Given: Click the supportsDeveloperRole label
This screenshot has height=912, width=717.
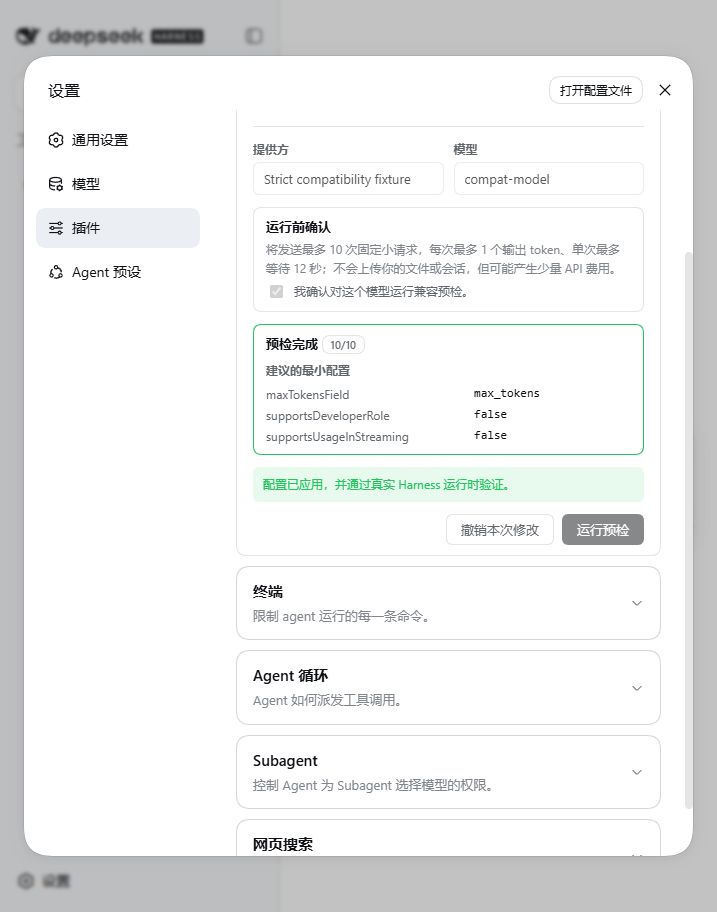Looking at the screenshot, I should tap(327, 416).
